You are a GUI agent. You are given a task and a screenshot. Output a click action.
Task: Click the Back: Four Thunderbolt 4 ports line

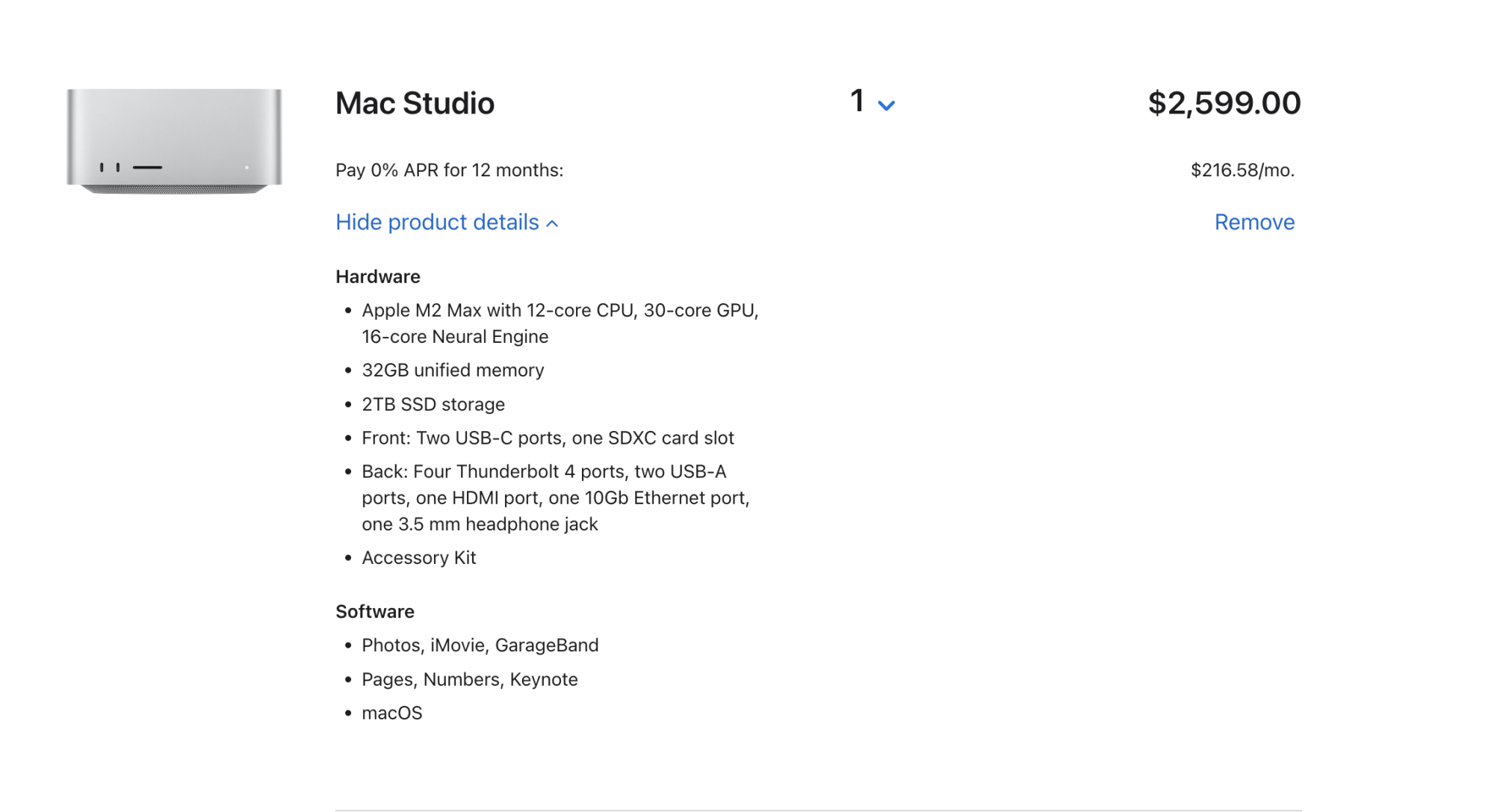tap(556, 498)
